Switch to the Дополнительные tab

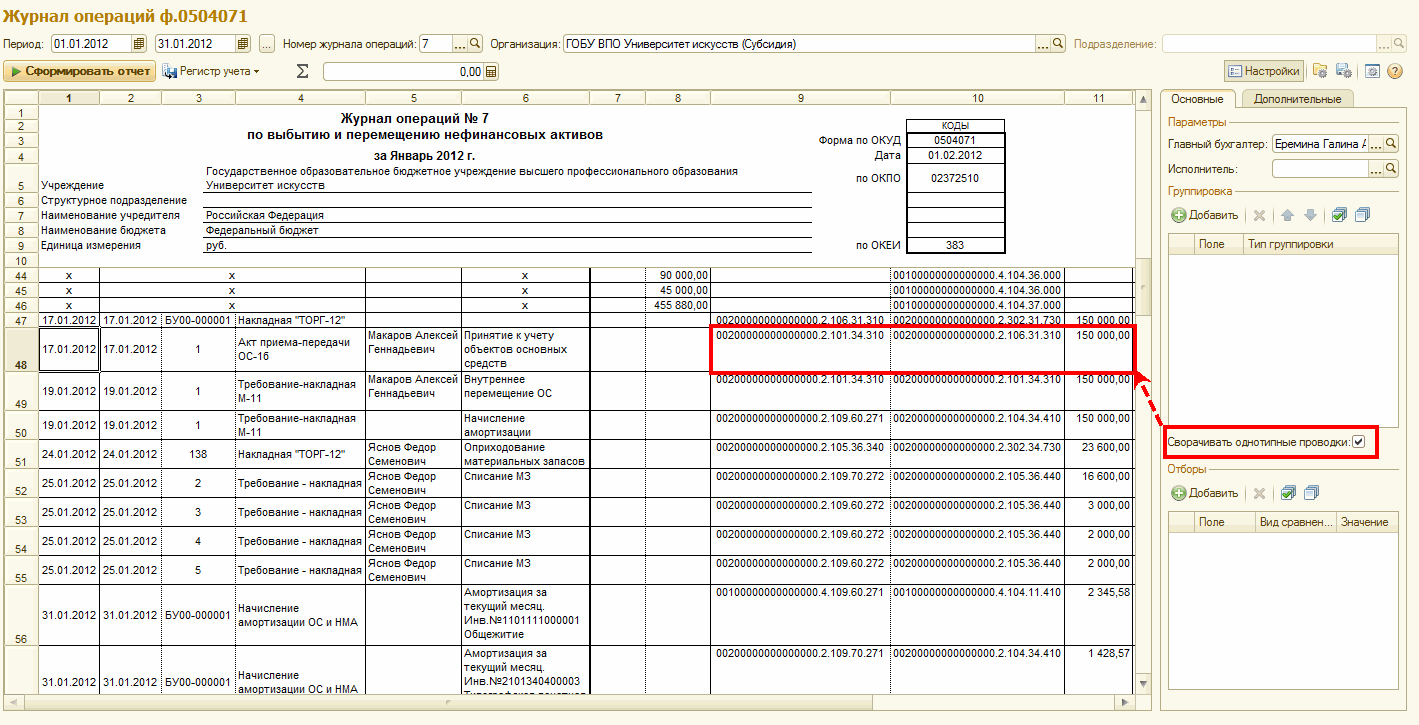click(x=1297, y=99)
